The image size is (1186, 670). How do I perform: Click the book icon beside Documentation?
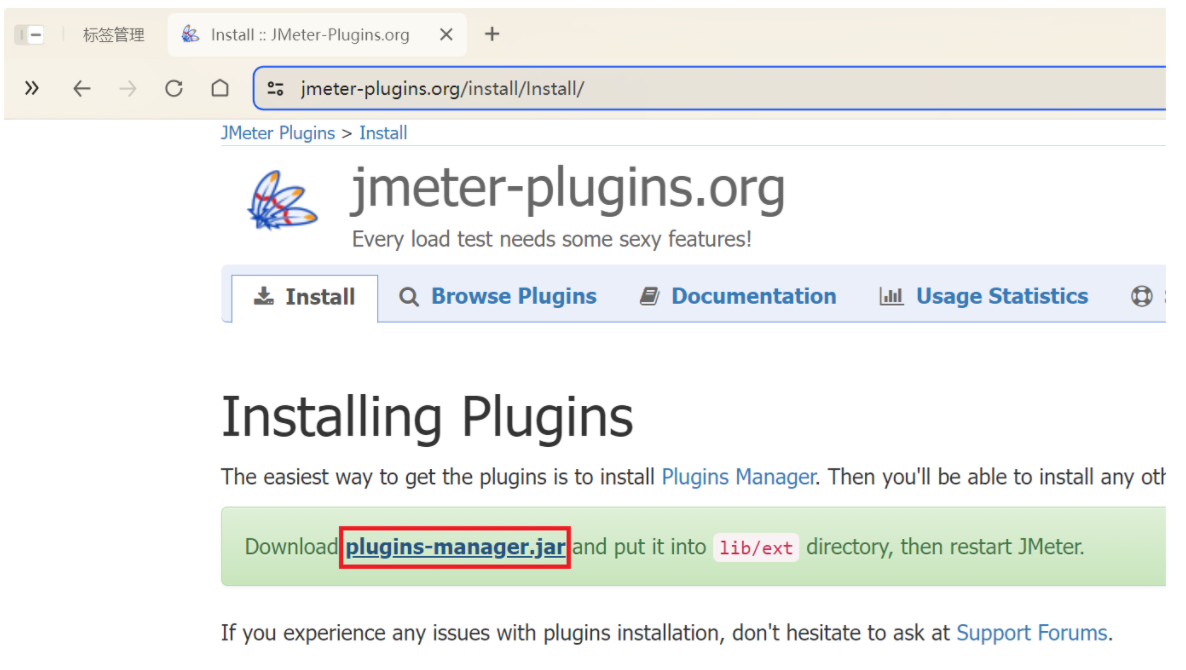(x=649, y=296)
